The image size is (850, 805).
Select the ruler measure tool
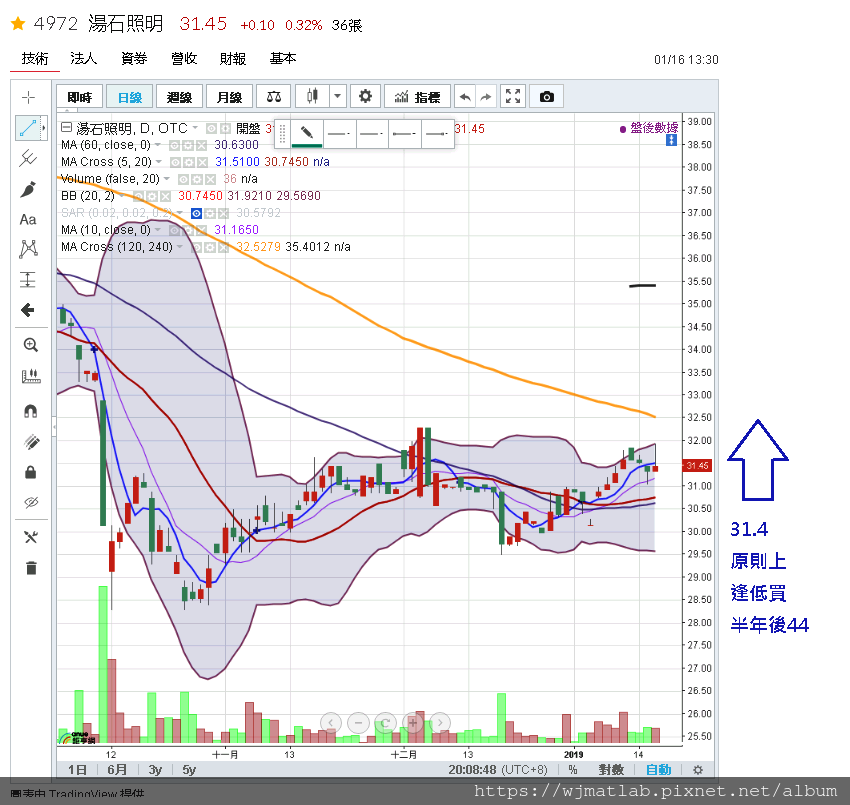[30, 376]
